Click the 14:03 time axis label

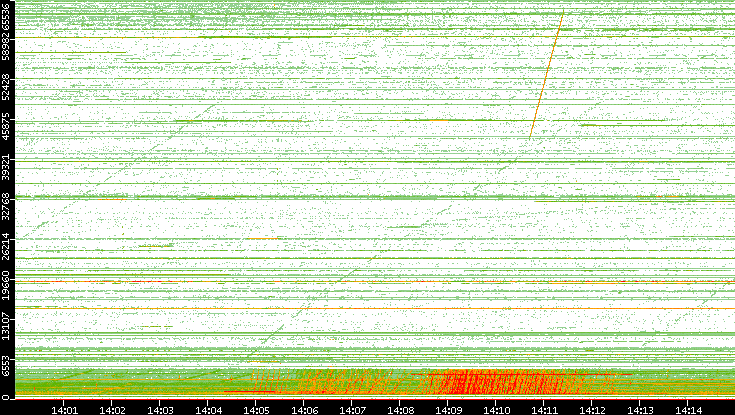click(x=160, y=409)
